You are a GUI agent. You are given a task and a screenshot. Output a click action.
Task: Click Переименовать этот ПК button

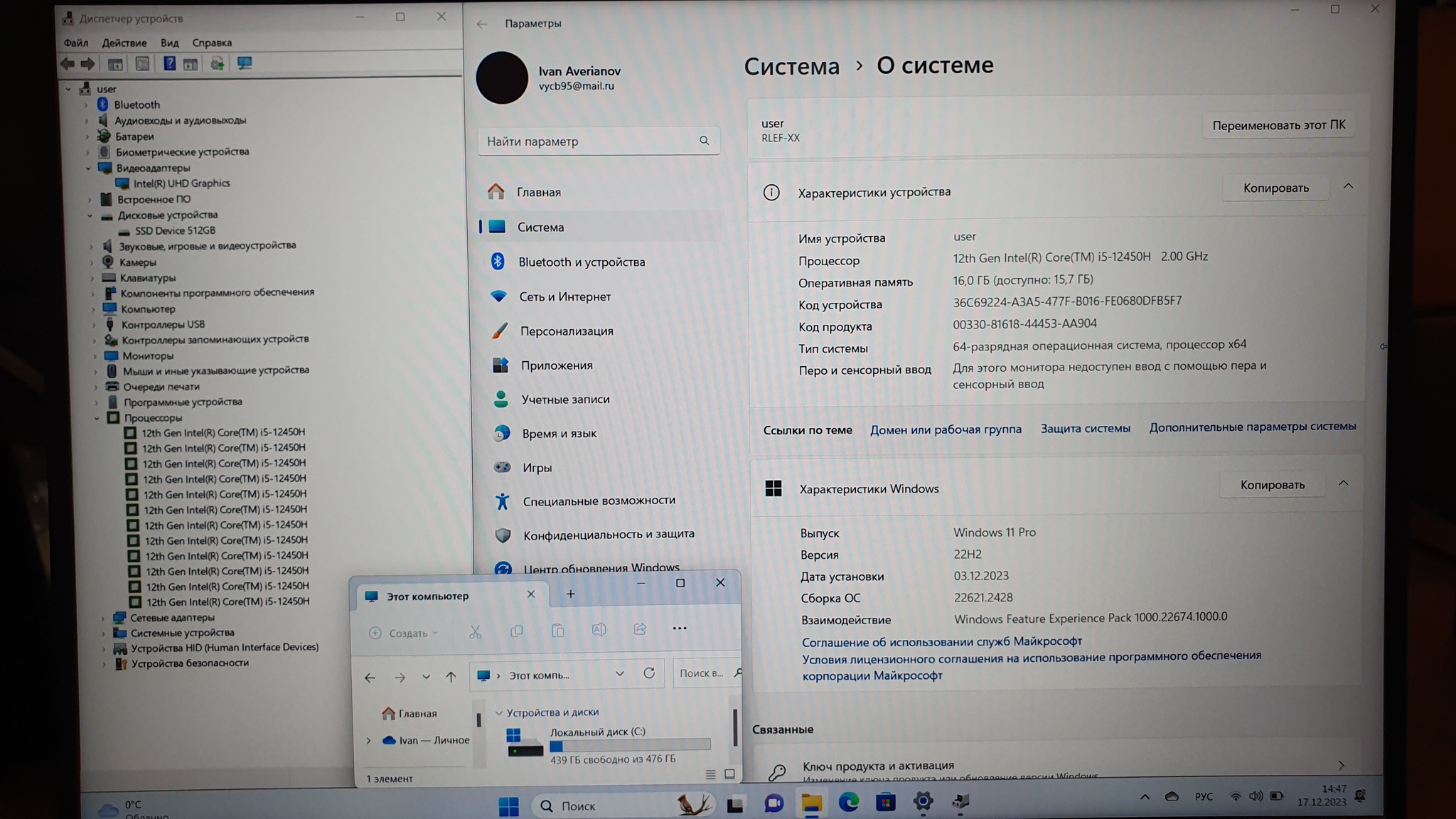[x=1278, y=125]
